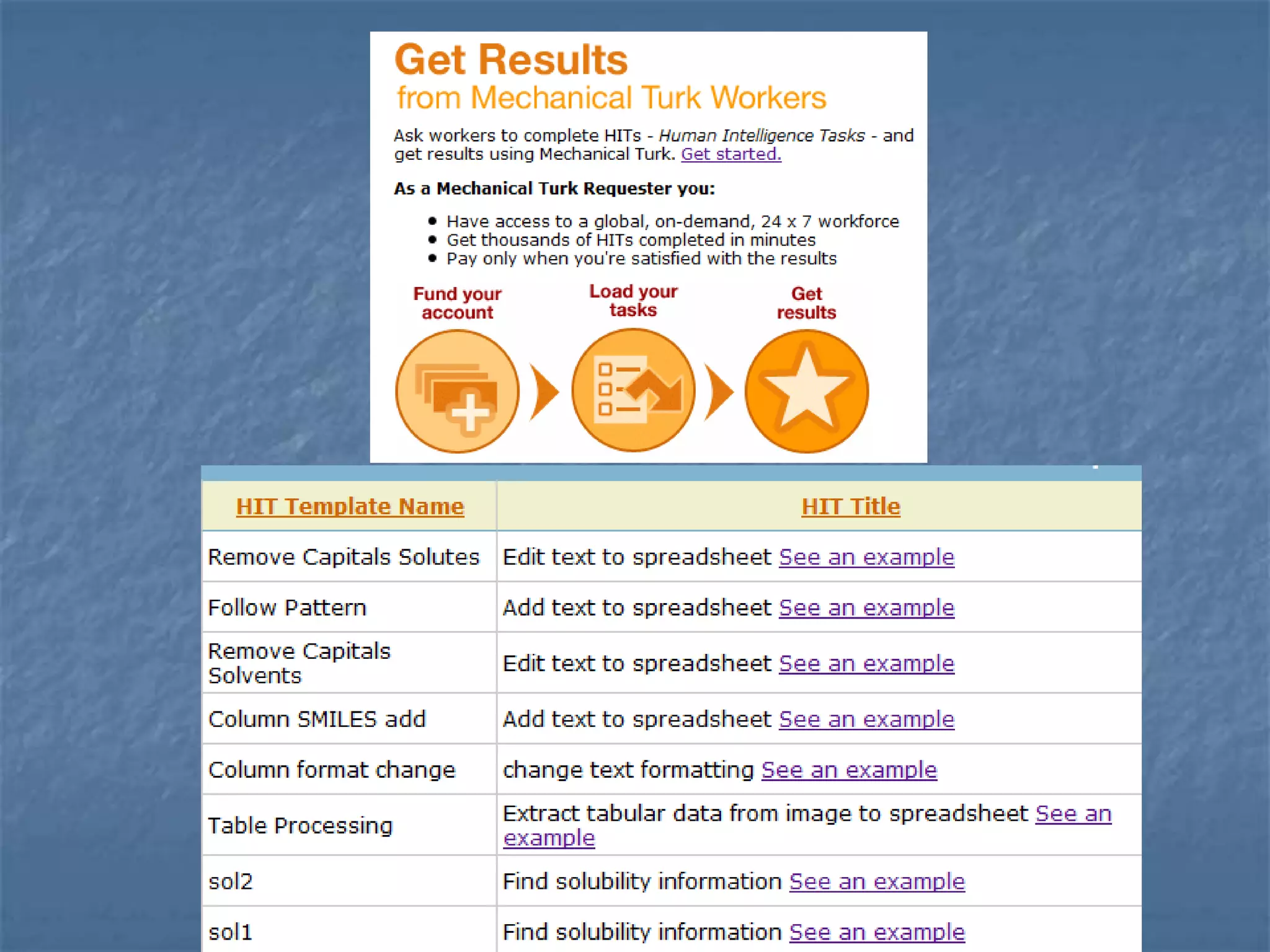Select the Follow Pattern template name
1270x952 pixels.
[x=287, y=608]
